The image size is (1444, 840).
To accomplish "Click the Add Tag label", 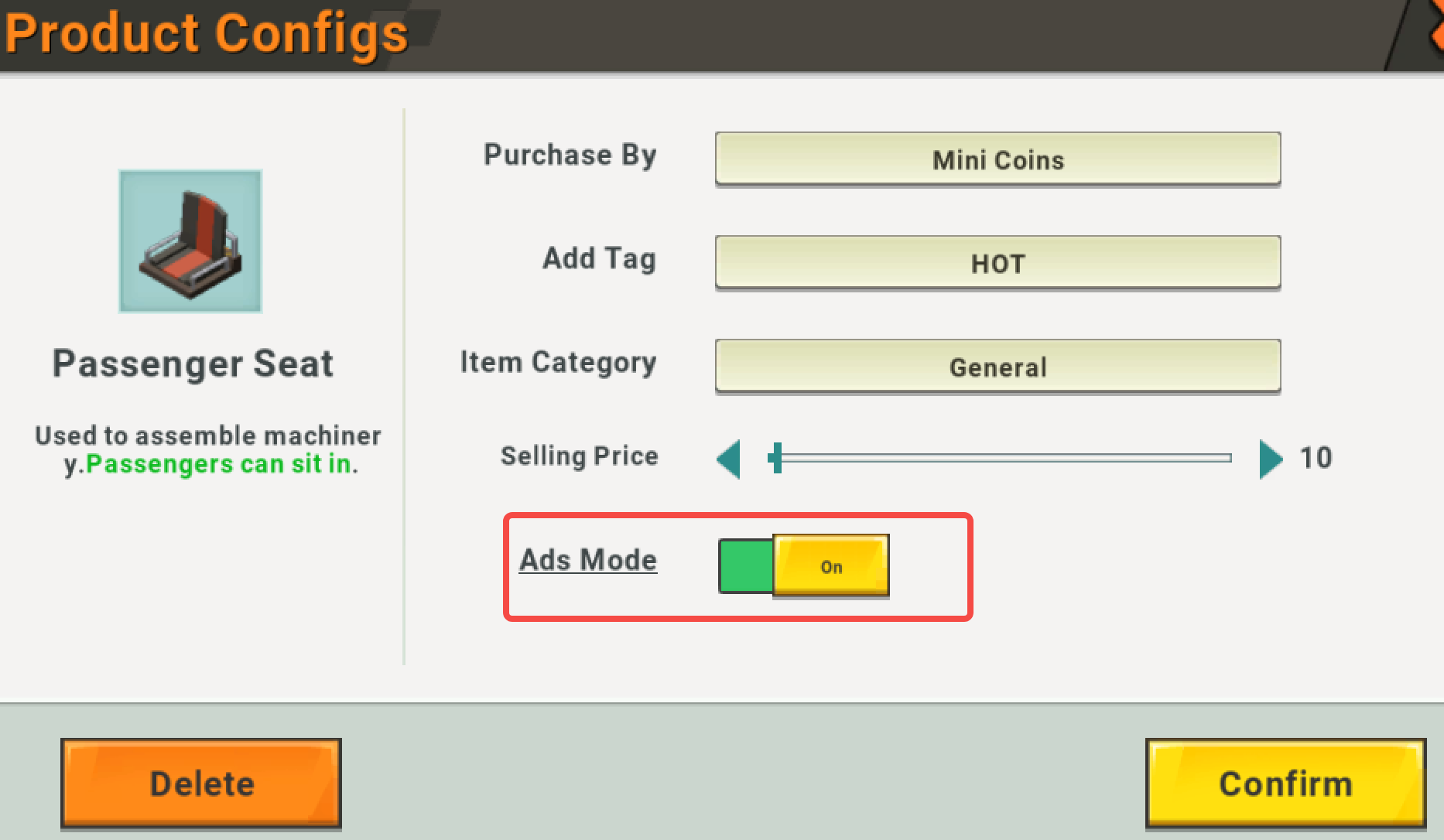I will pyautogui.click(x=599, y=258).
